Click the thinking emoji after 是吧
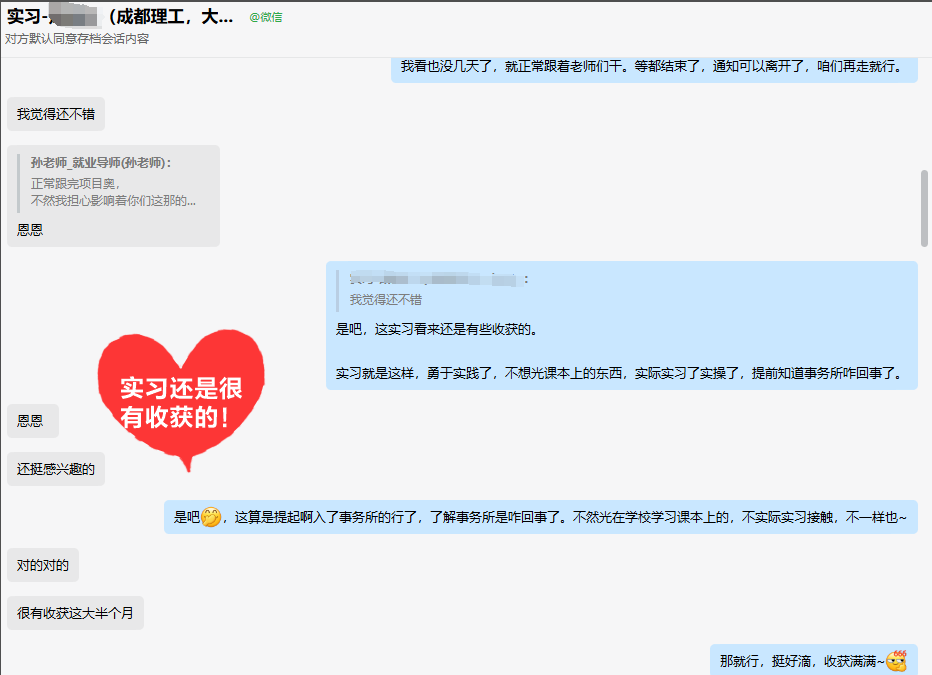This screenshot has height=675, width=932. pyautogui.click(x=211, y=517)
